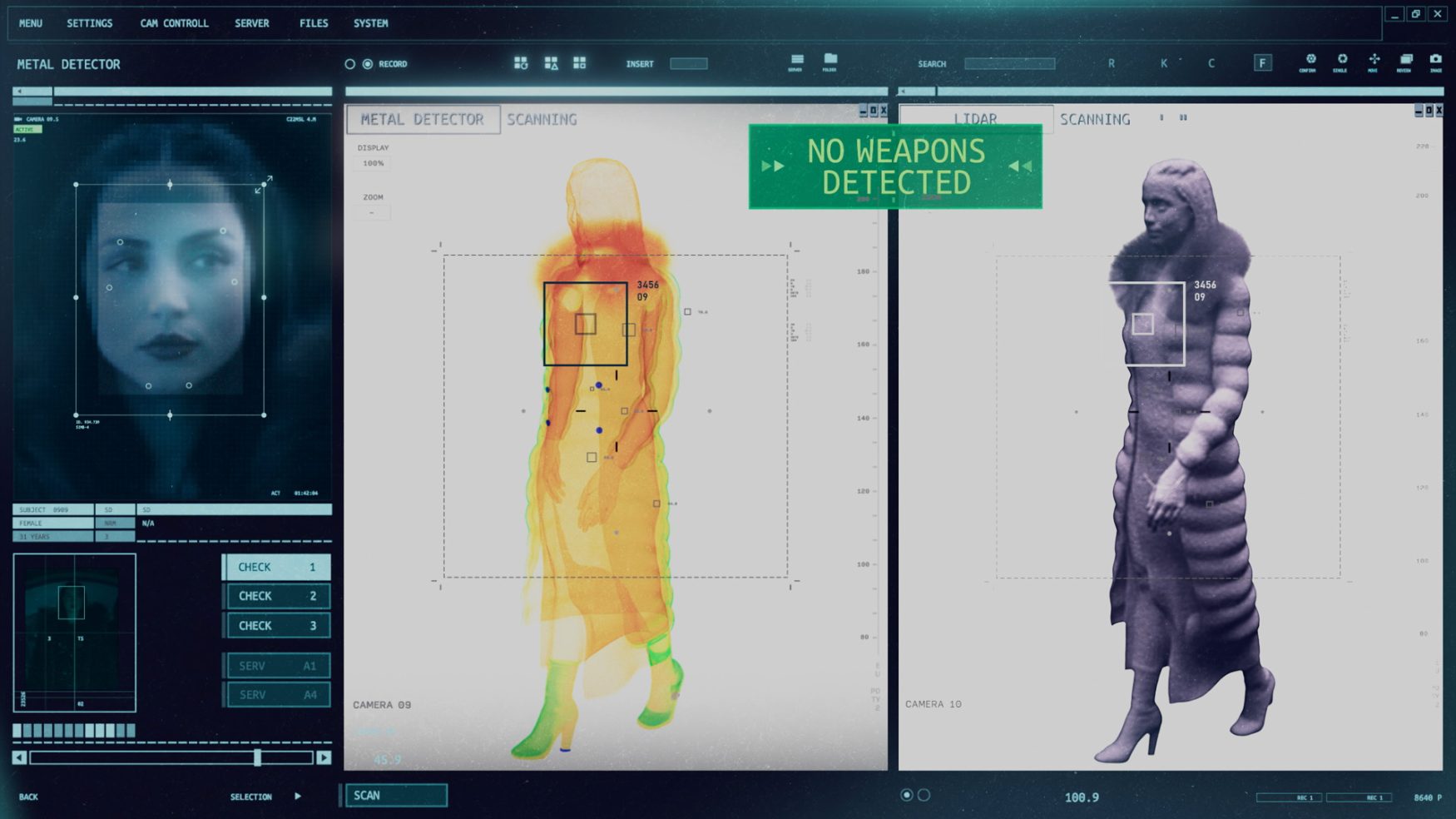
Task: Click the horizontal slider handle
Action: (257, 757)
